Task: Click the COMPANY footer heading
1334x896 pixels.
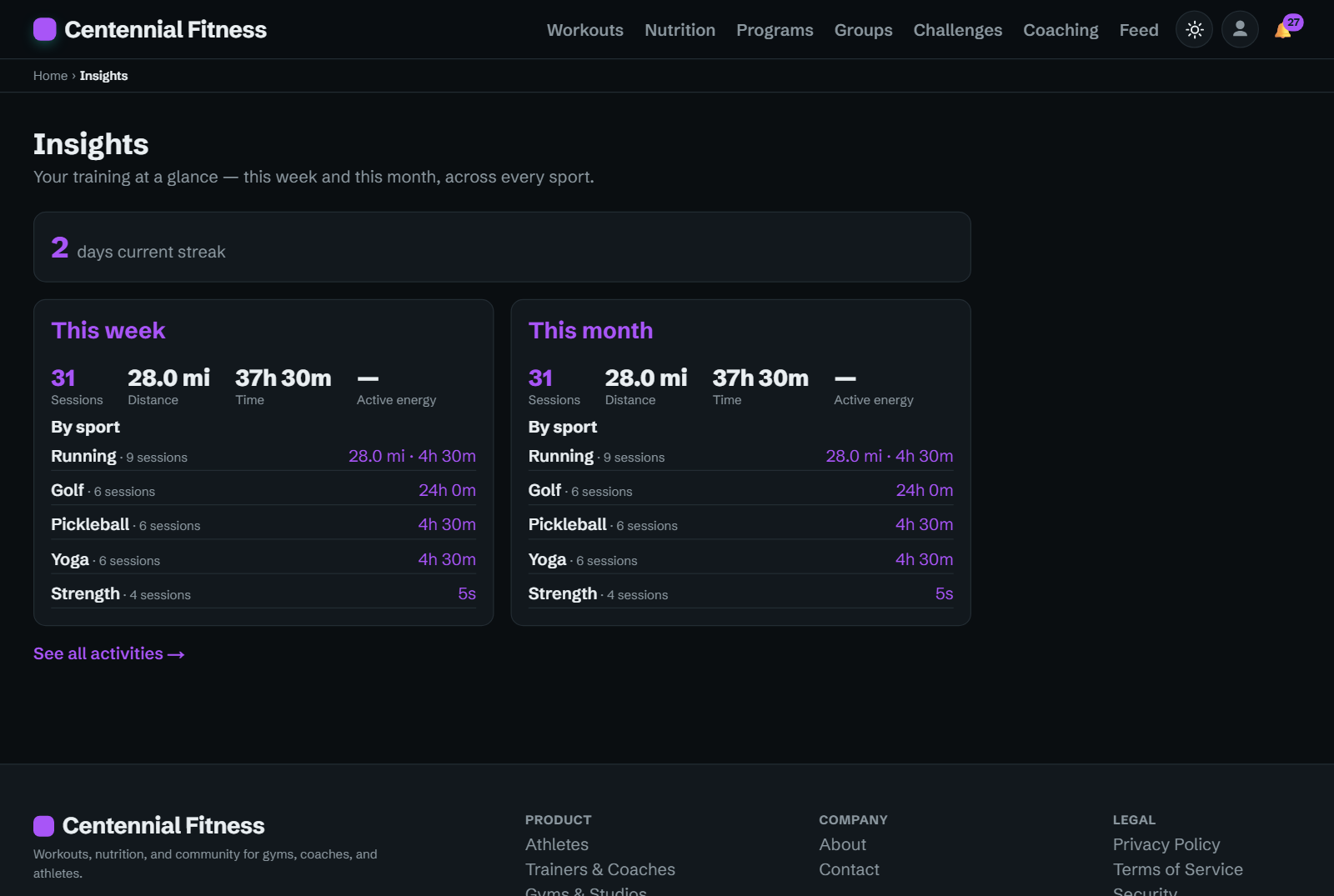Action: click(x=853, y=820)
